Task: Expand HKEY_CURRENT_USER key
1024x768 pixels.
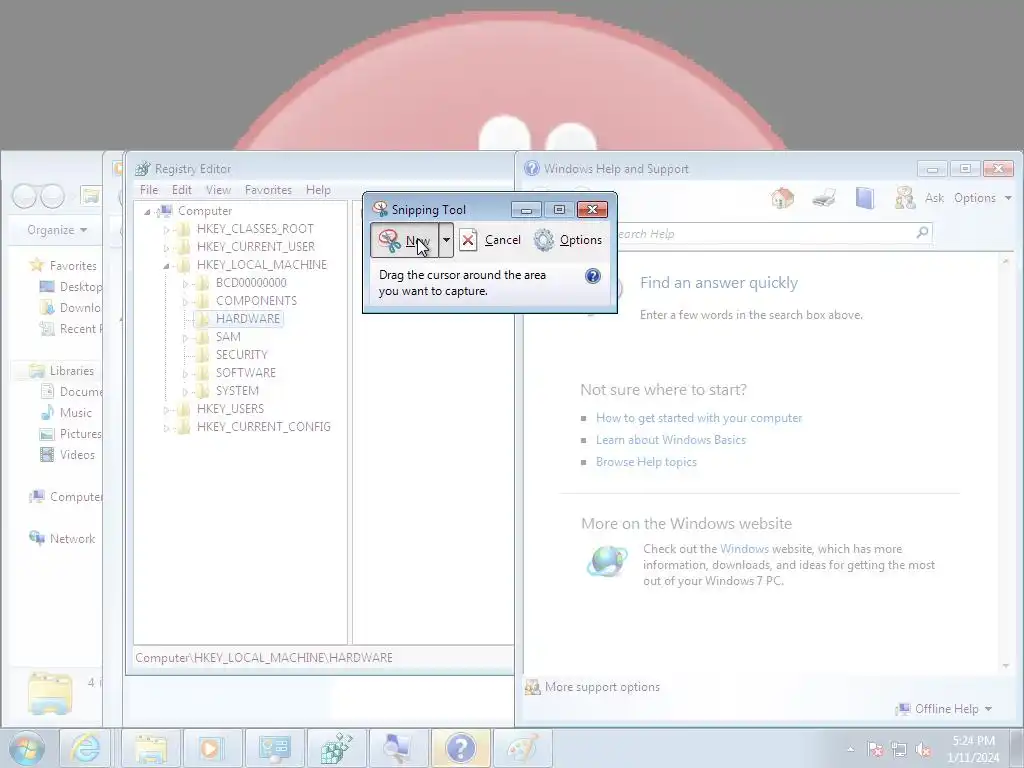Action: (x=166, y=248)
